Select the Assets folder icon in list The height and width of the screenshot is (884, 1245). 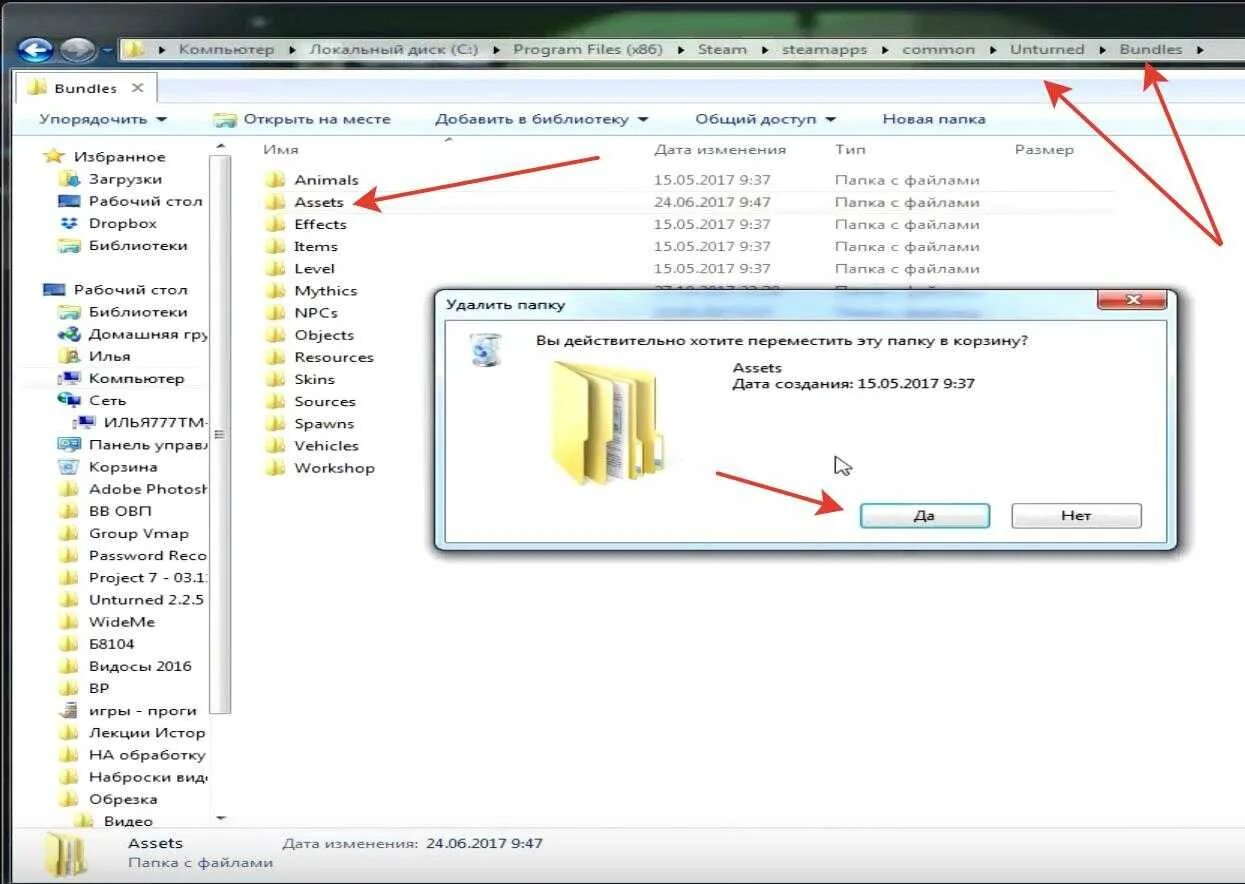pyautogui.click(x=276, y=202)
